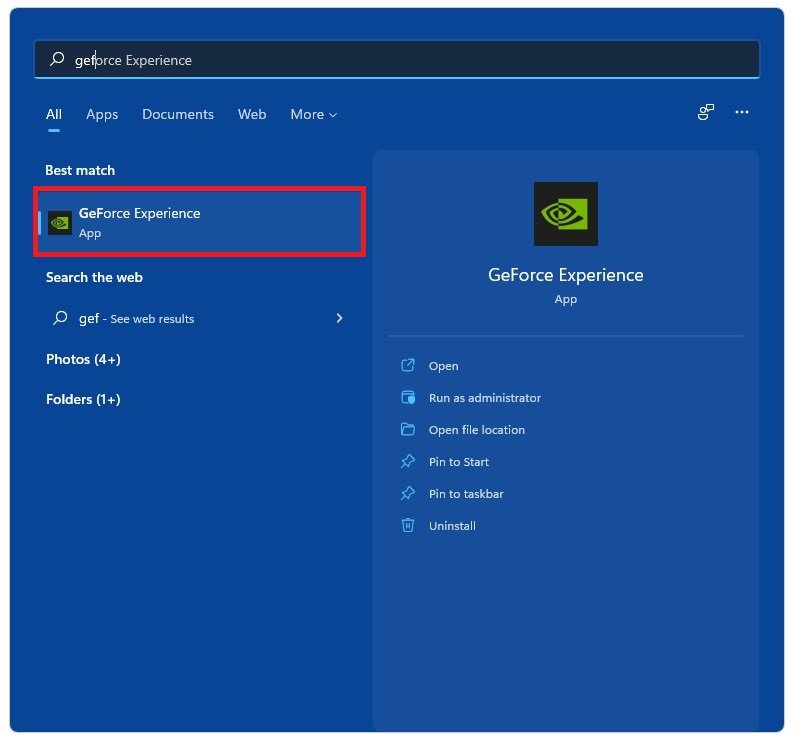This screenshot has height=738, width=794.
Task: Select the Web filter tab
Action: click(252, 115)
